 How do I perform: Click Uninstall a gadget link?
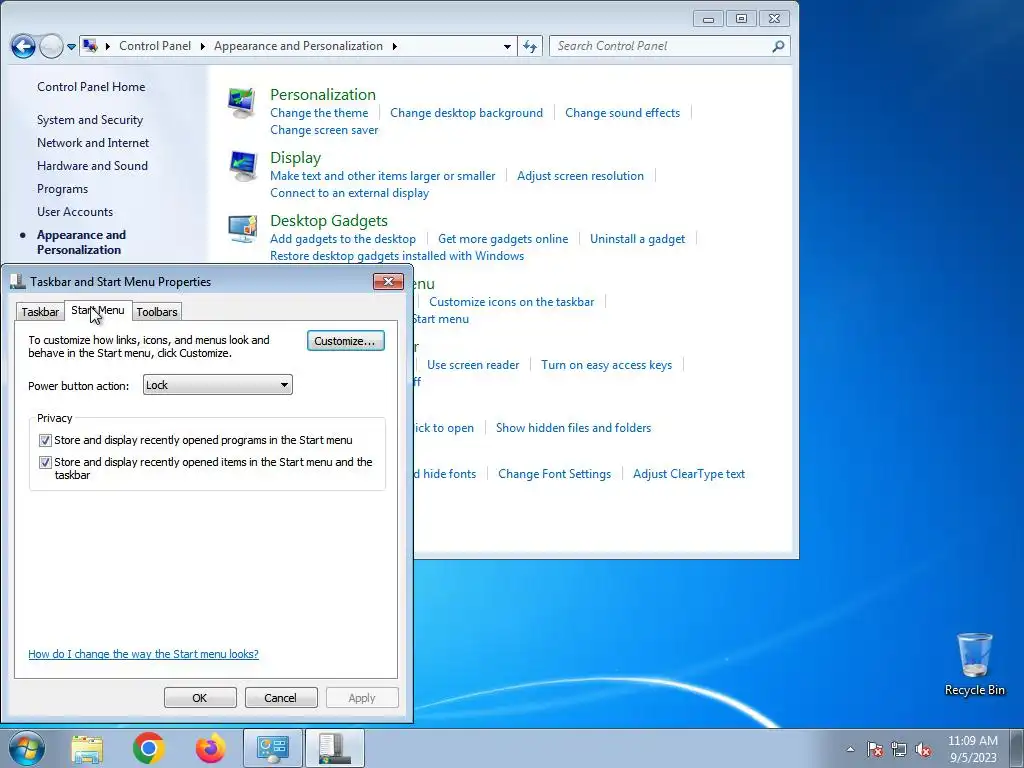(637, 238)
